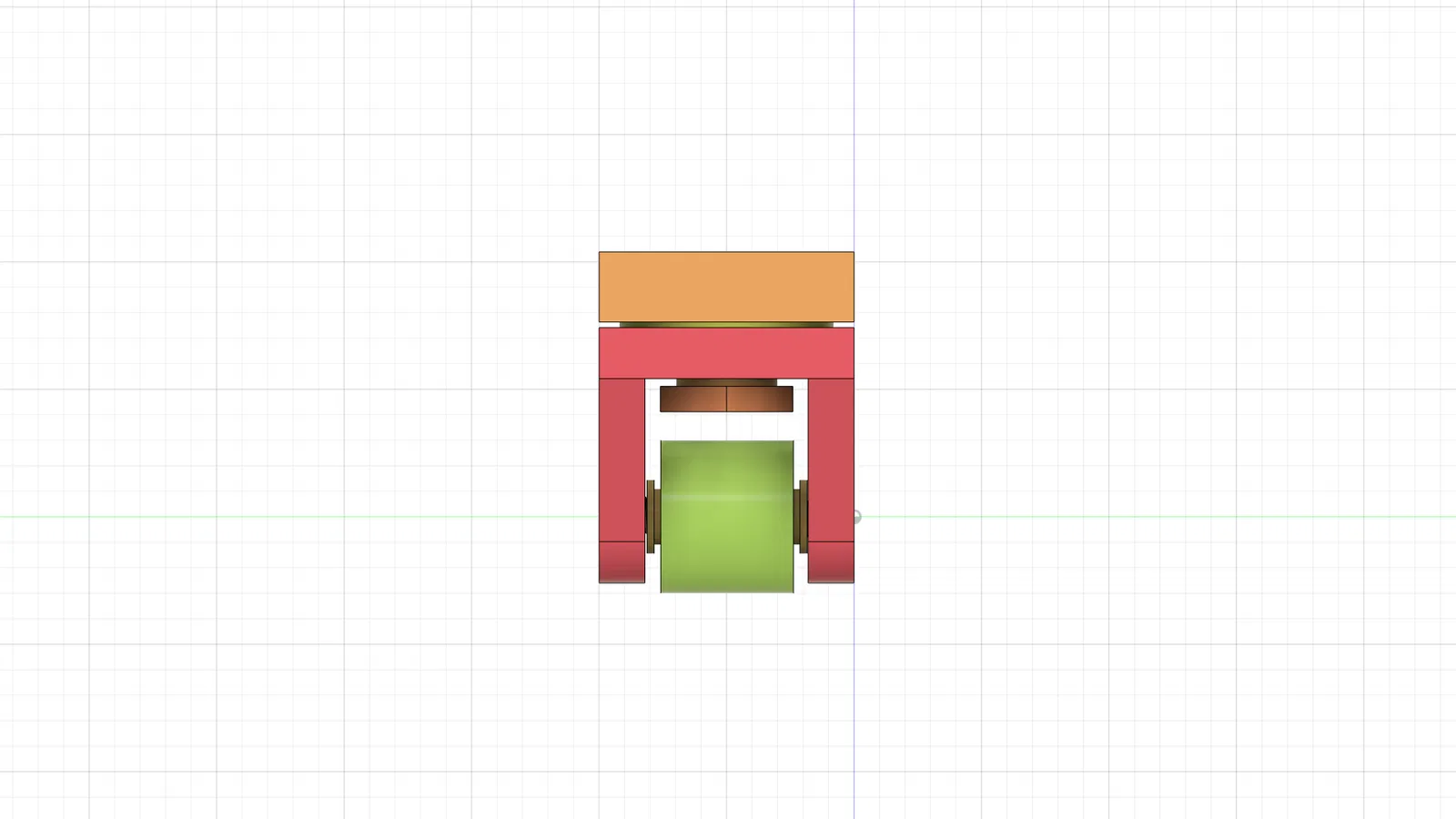Select the thin olive plate under orange block
Viewport: 1456px width, 819px height.
click(726, 325)
